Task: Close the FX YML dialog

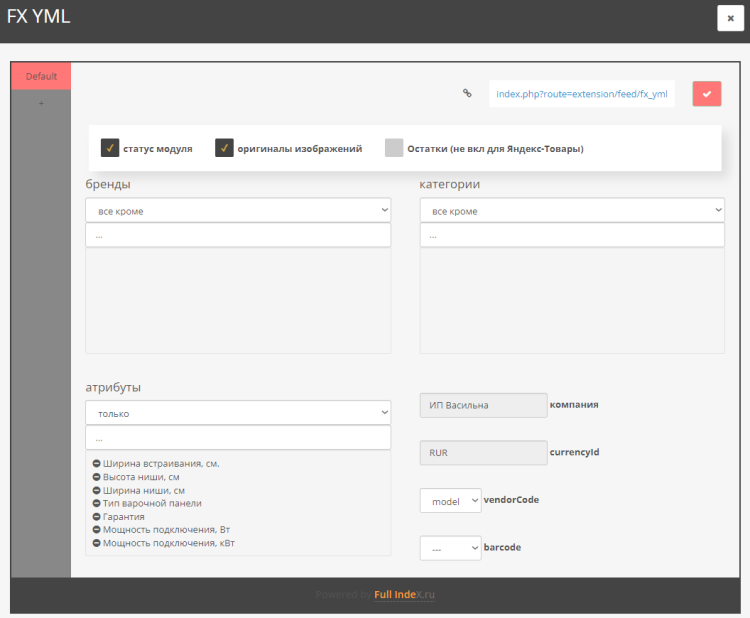Action: 730,18
